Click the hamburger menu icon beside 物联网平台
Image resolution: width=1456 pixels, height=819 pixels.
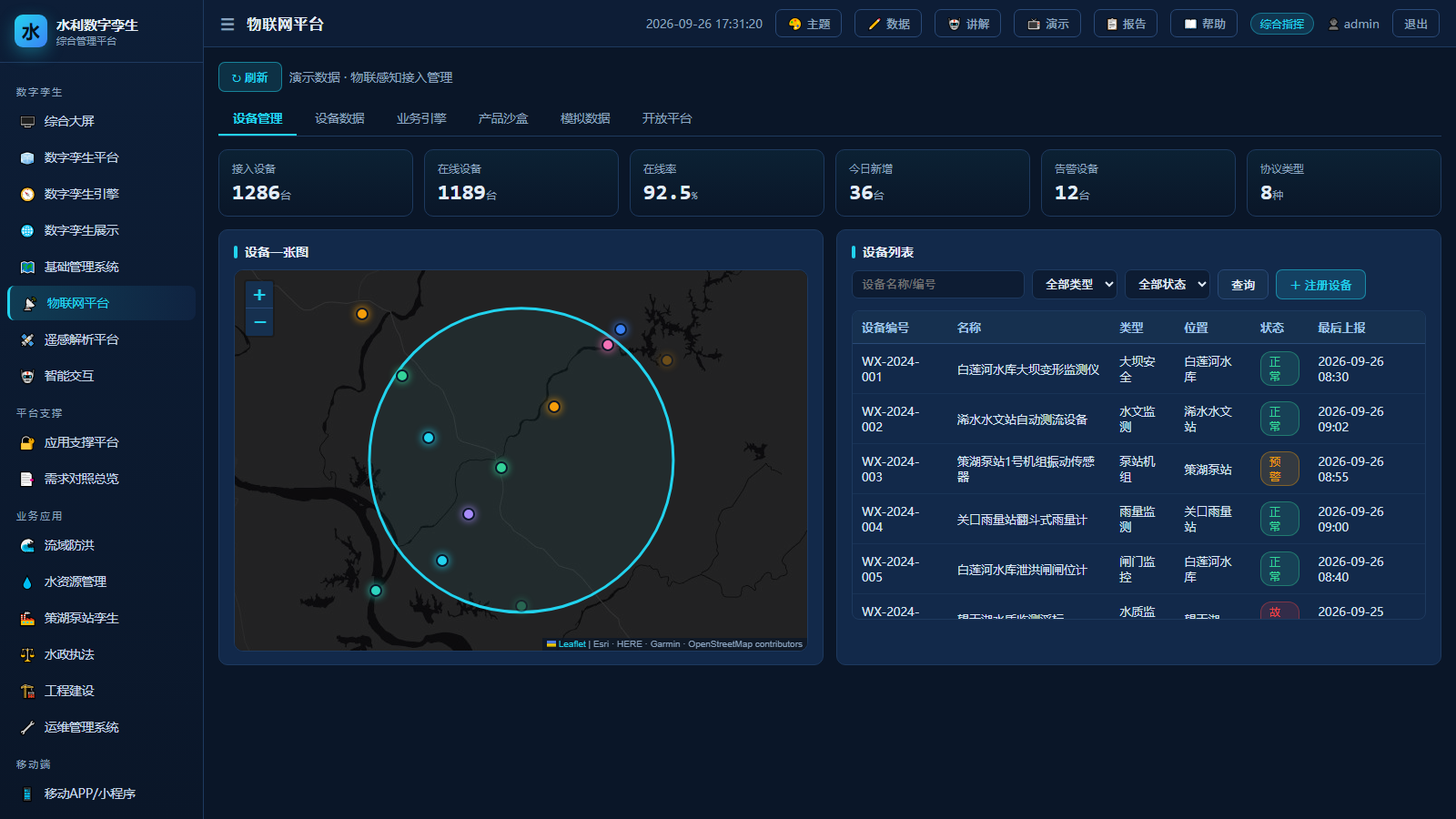point(227,25)
